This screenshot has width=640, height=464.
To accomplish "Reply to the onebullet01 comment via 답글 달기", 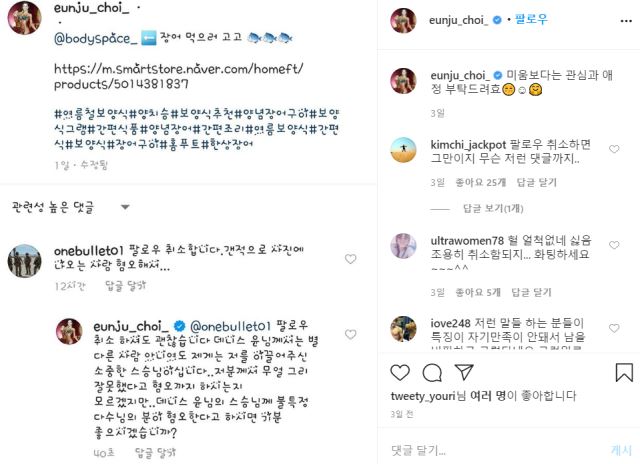I will coord(125,286).
